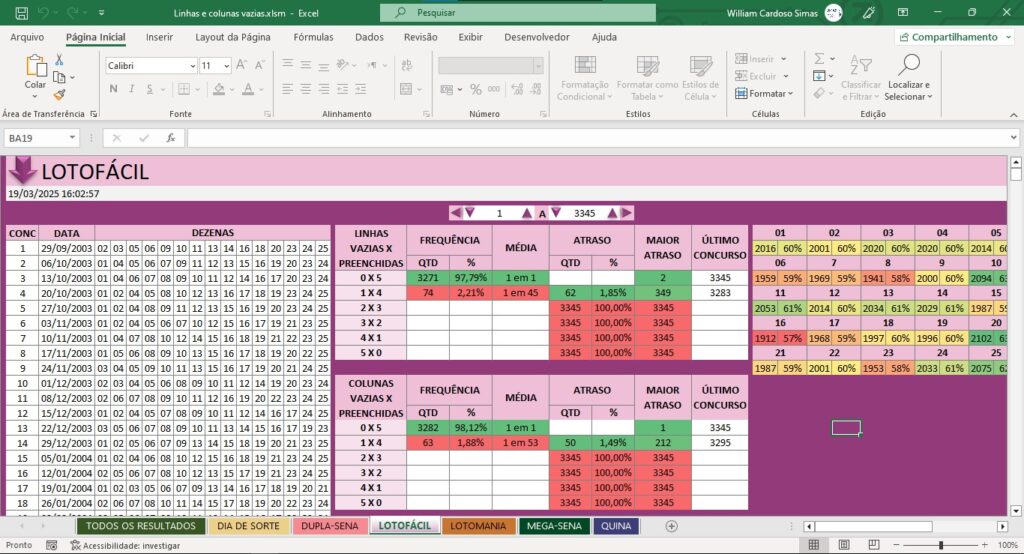
Task: Open Localizar e Selecionar menu
Action: (908, 78)
